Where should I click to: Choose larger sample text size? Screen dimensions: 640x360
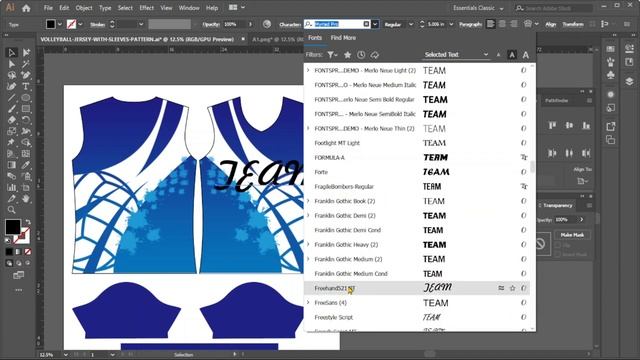526,55
